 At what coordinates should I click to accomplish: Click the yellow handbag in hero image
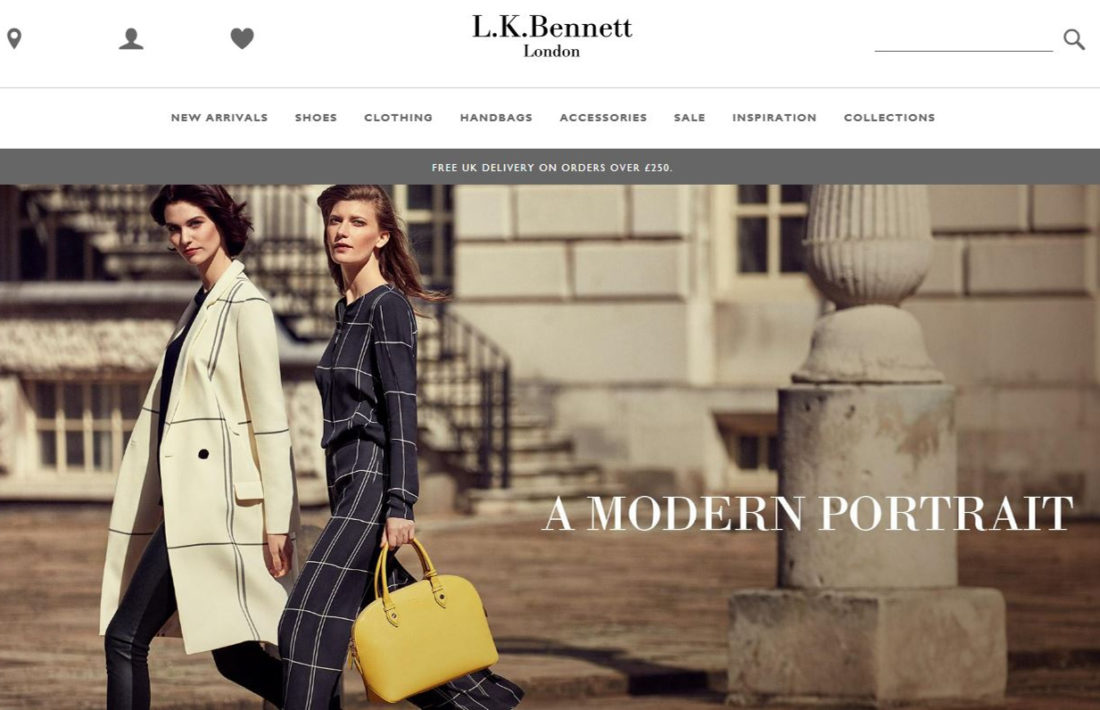(423, 624)
